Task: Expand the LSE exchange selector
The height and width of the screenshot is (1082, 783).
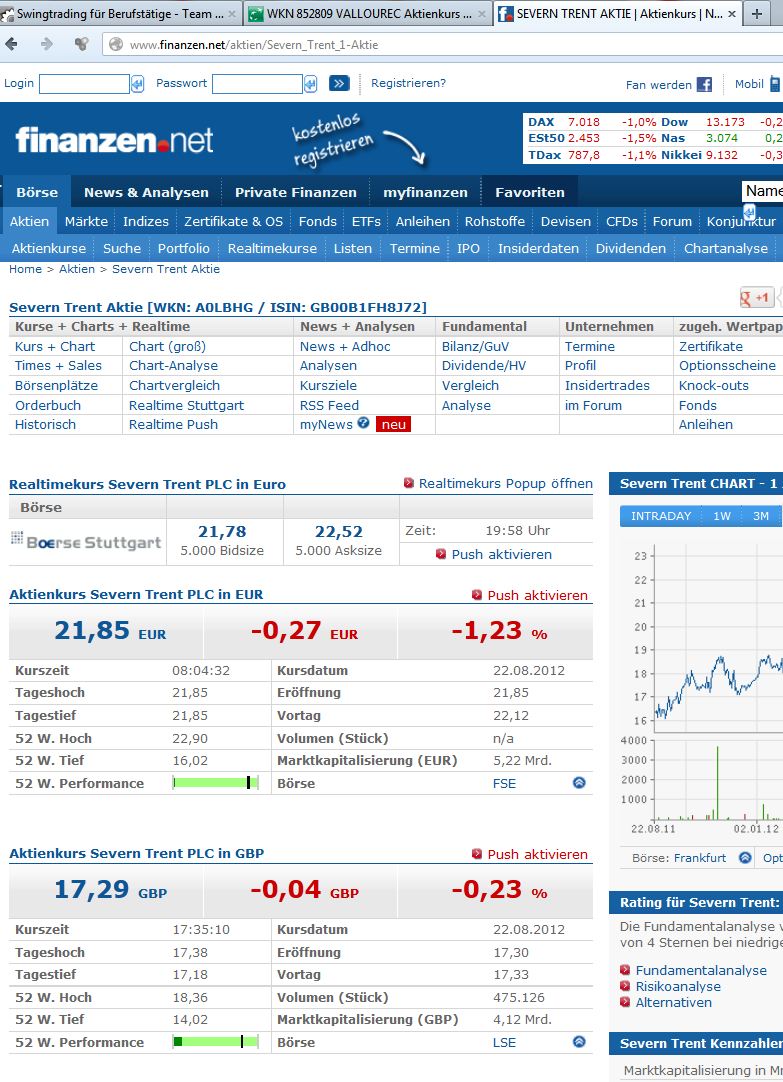Action: 578,1042
